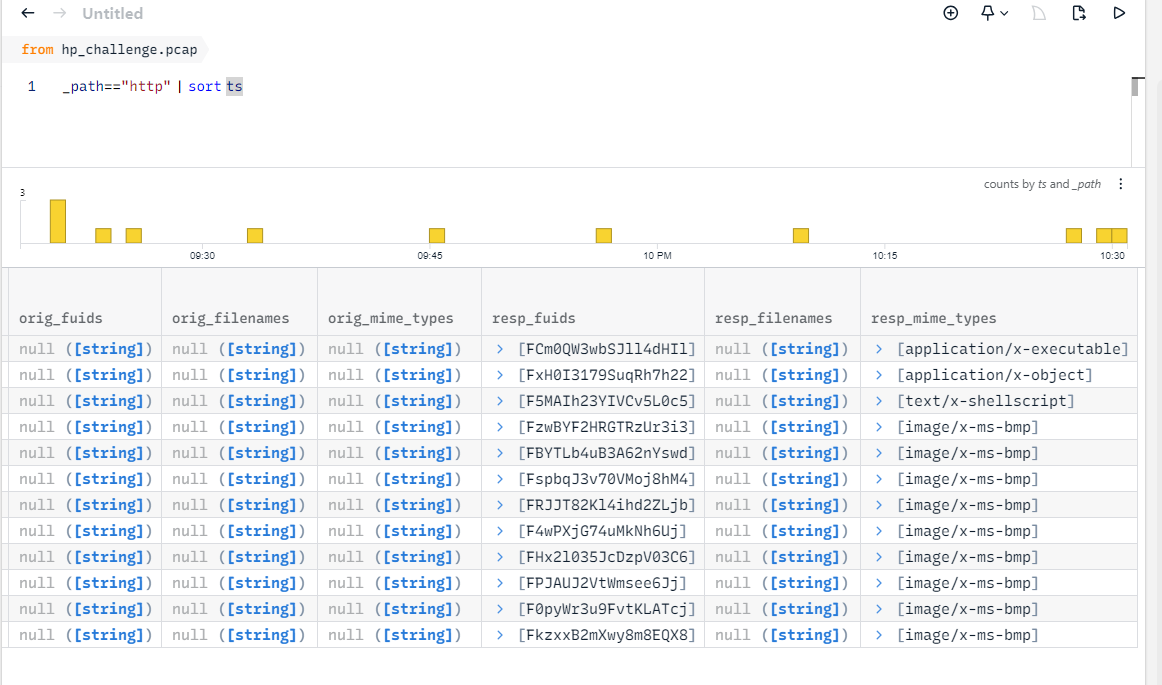This screenshot has width=1162, height=685.
Task: Click the back navigation arrow
Action: tap(28, 13)
